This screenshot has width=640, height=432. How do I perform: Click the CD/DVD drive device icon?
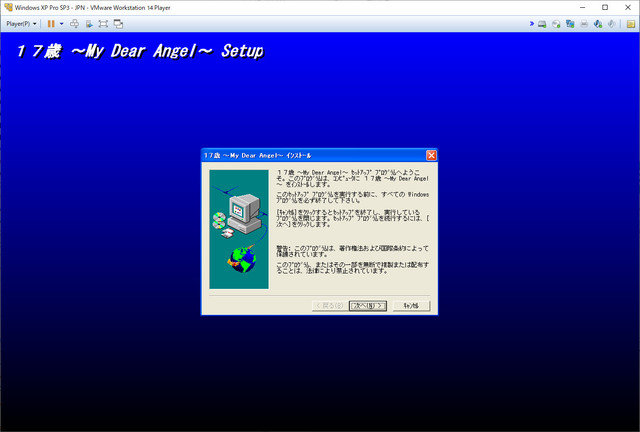556,24
